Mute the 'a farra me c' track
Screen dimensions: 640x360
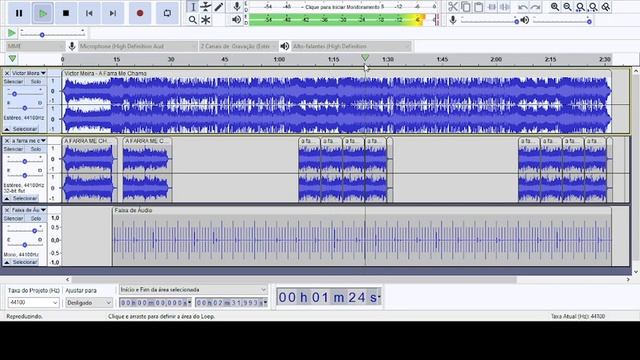point(14,149)
